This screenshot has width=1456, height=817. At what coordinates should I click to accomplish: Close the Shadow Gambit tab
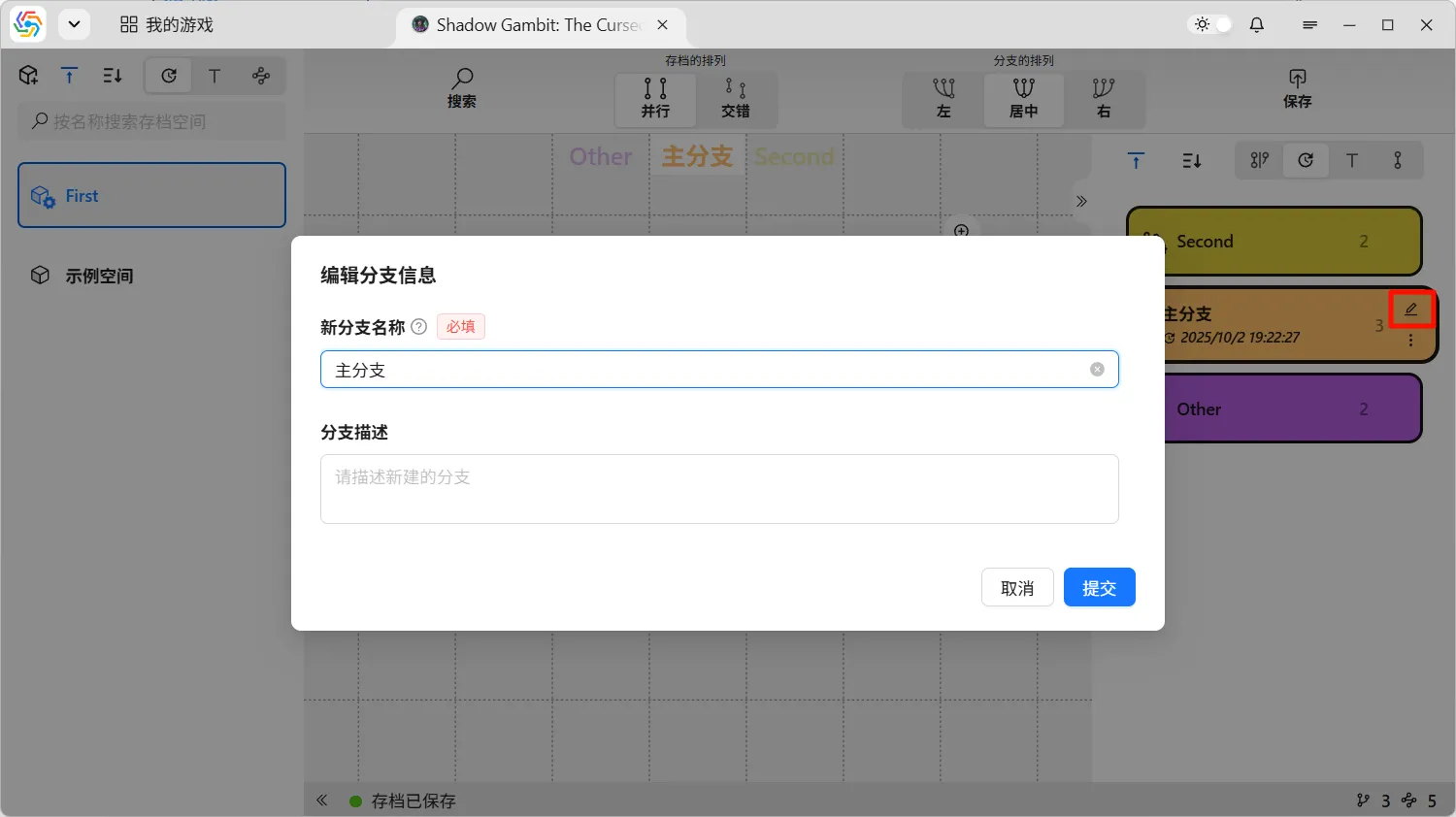pos(663,25)
